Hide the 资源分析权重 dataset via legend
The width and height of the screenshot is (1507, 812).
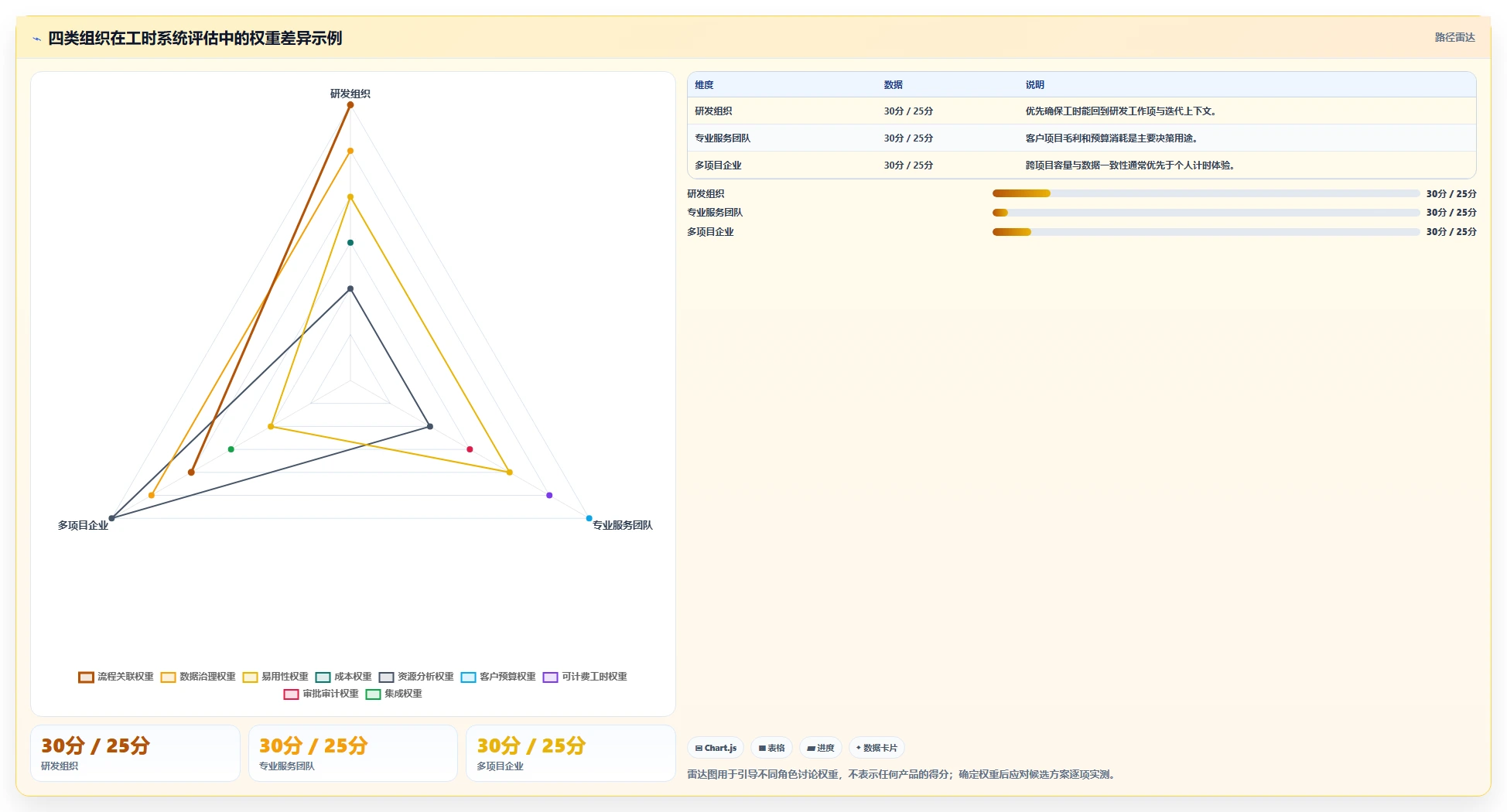(416, 677)
